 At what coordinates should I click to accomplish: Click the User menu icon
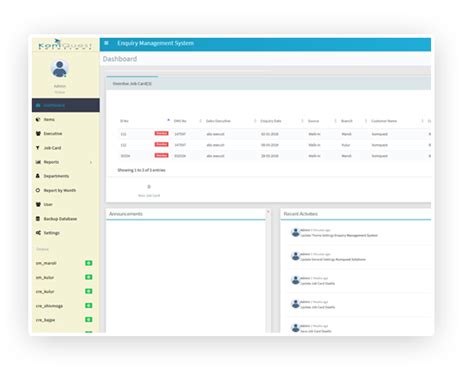38,204
